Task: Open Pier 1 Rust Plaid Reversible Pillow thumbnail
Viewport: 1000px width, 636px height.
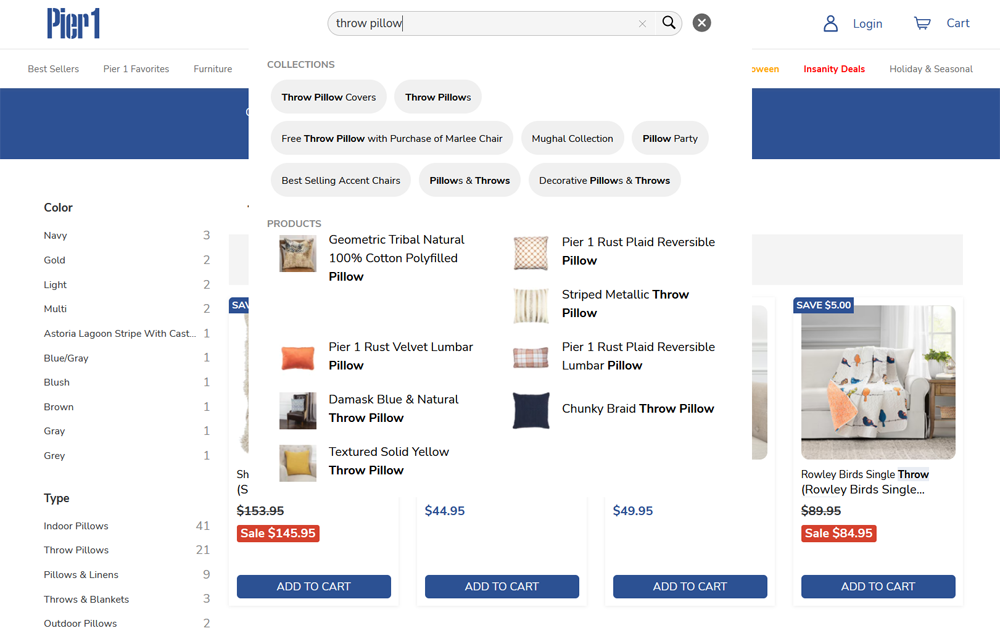Action: (531, 253)
